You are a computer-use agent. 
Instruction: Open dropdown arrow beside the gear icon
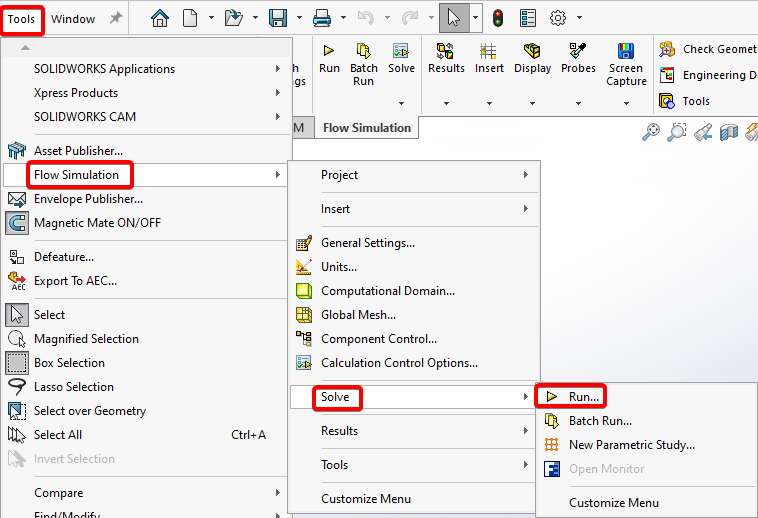[579, 18]
